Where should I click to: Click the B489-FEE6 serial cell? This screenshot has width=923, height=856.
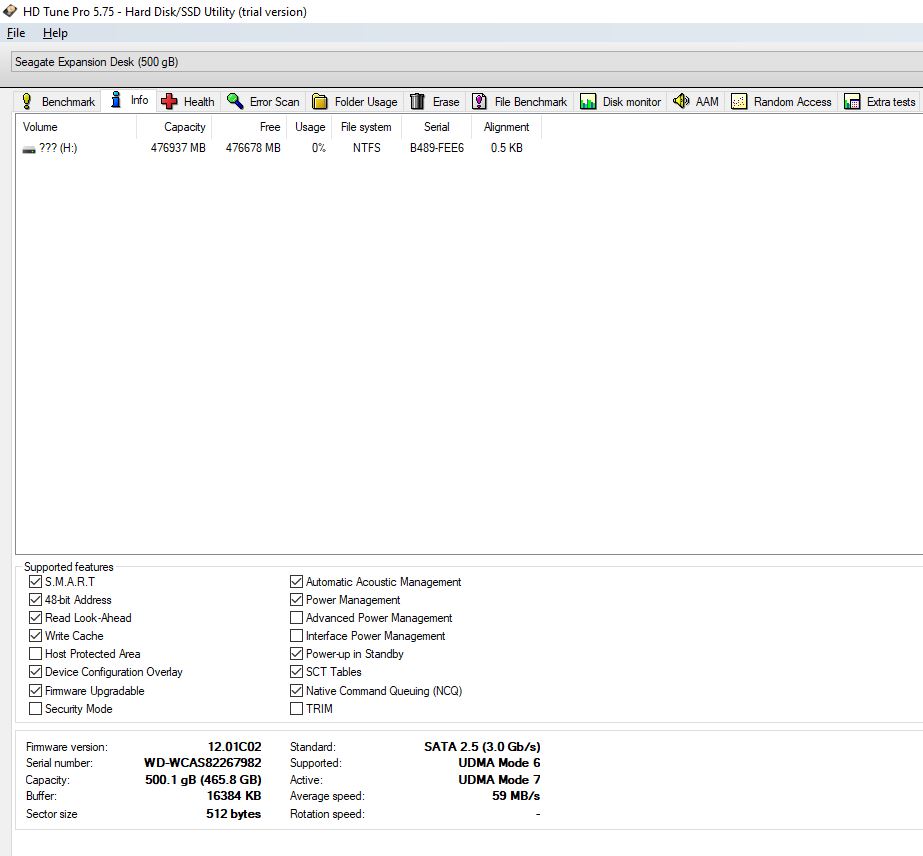coord(437,148)
